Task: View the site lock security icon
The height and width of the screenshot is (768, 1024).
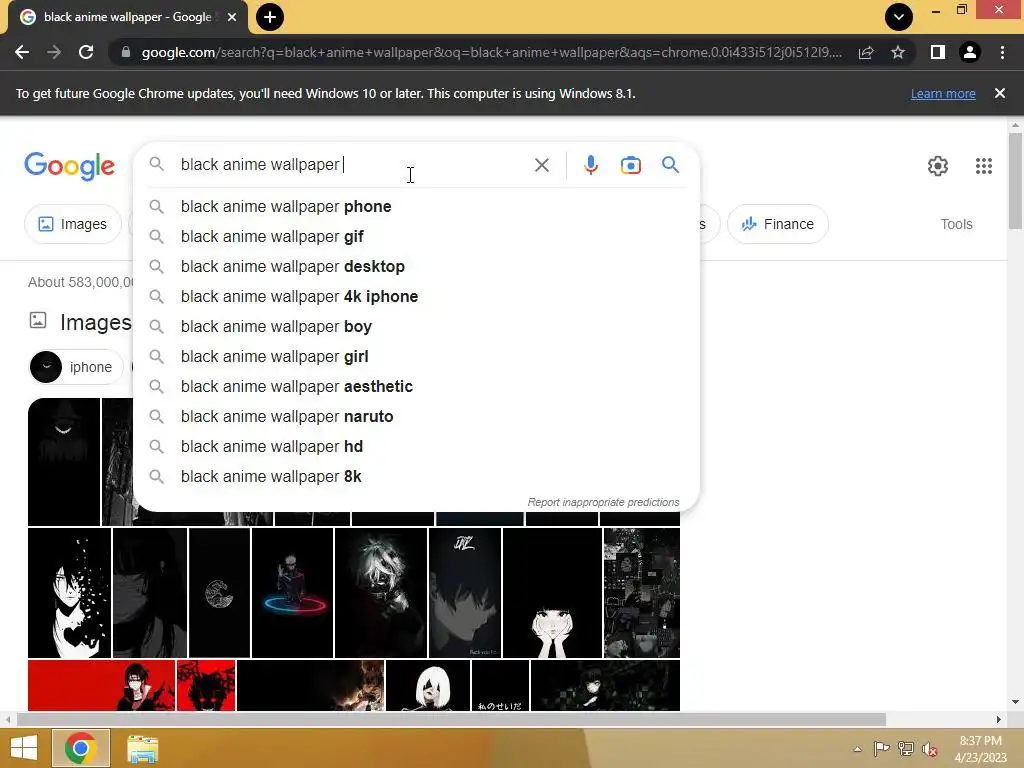Action: tap(126, 52)
